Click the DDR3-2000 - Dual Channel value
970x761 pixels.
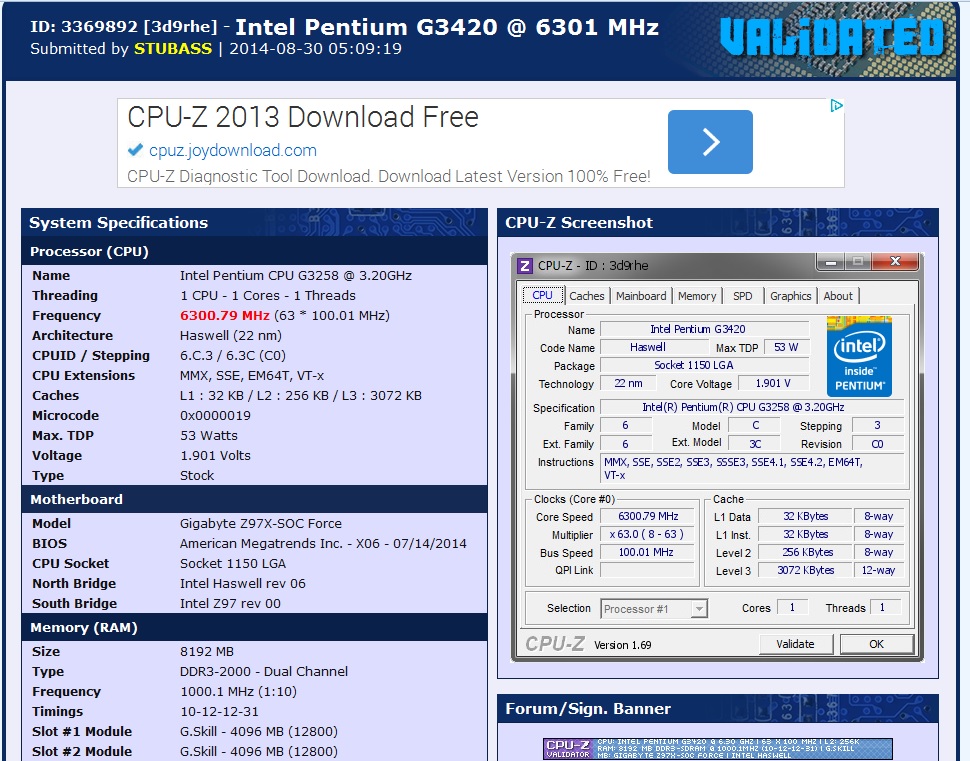pos(264,671)
